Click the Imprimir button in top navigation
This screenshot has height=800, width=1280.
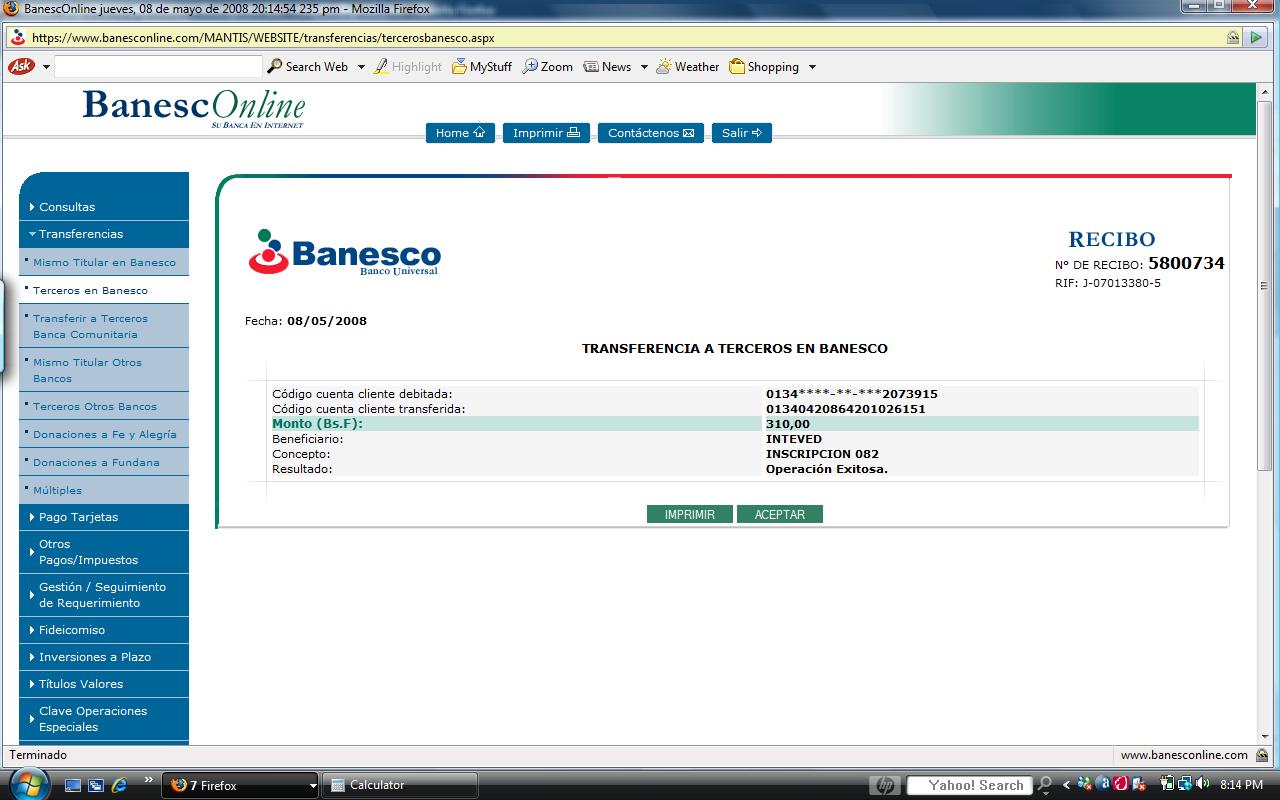point(546,133)
